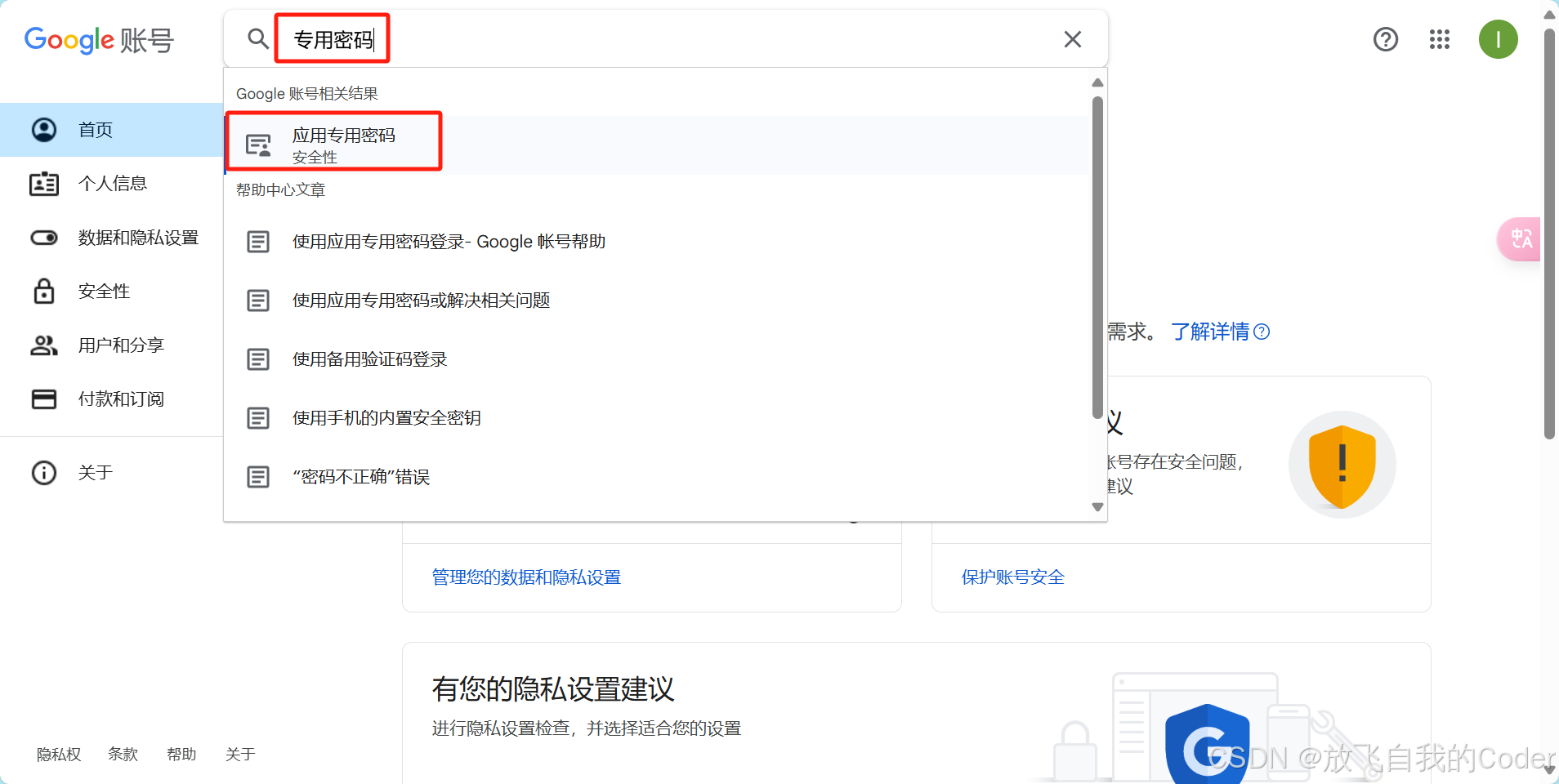The width and height of the screenshot is (1559, 784).
Task: Click the search results scroll down arrow
Action: (1097, 507)
